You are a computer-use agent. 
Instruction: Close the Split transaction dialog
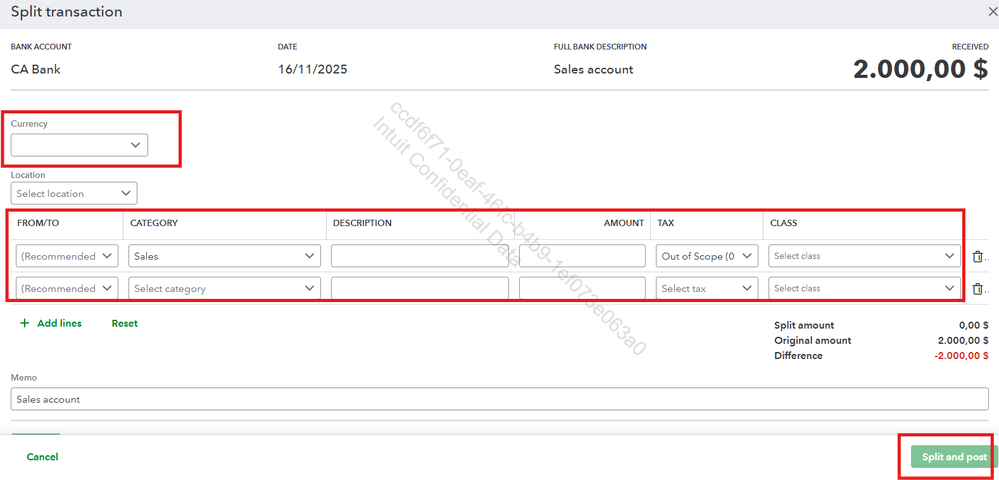tap(991, 12)
